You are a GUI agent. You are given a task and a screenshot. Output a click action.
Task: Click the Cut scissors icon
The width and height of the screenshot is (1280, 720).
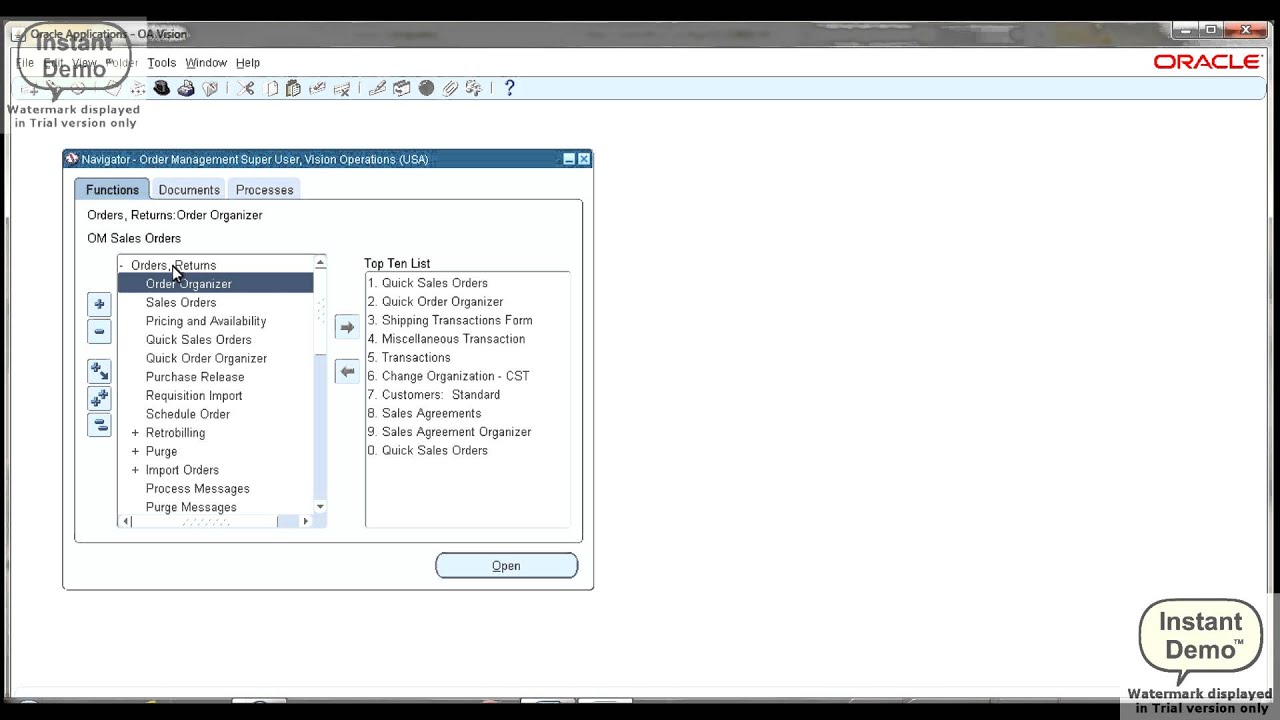point(245,88)
